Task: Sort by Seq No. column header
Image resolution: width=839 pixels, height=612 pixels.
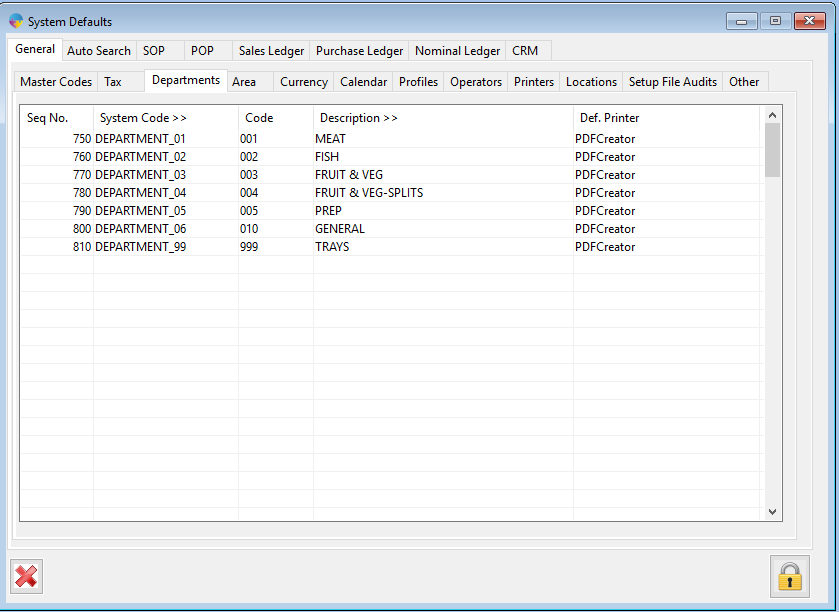Action: point(57,118)
